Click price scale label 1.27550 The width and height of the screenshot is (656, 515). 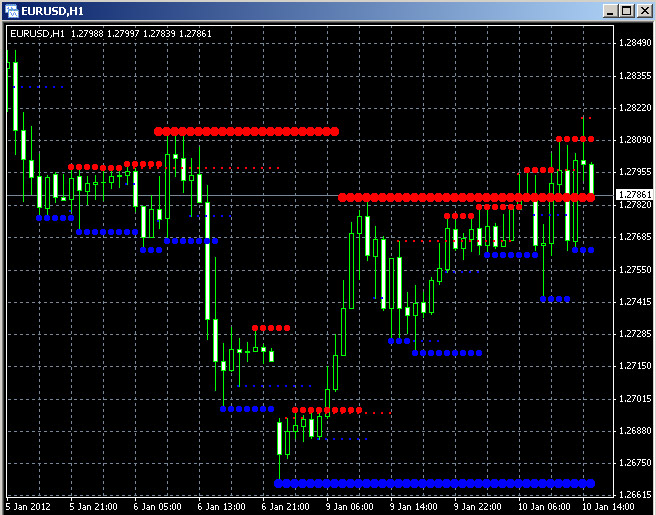tap(635, 270)
